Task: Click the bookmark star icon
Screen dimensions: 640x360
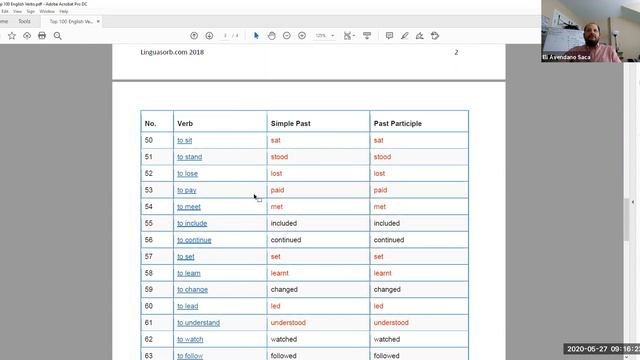Action: point(12,36)
